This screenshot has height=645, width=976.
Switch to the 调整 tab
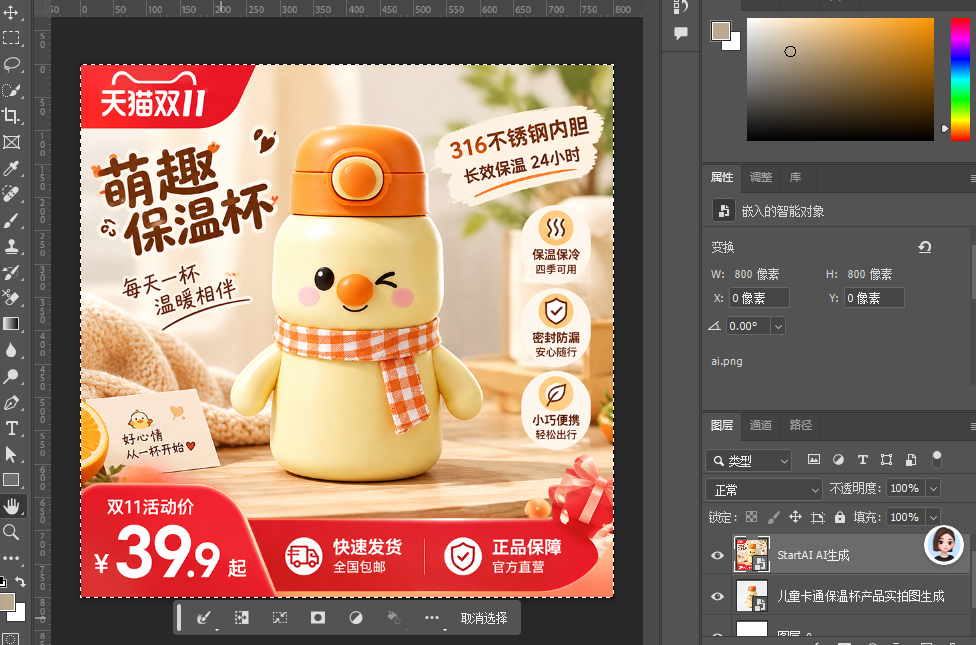pyautogui.click(x=761, y=177)
